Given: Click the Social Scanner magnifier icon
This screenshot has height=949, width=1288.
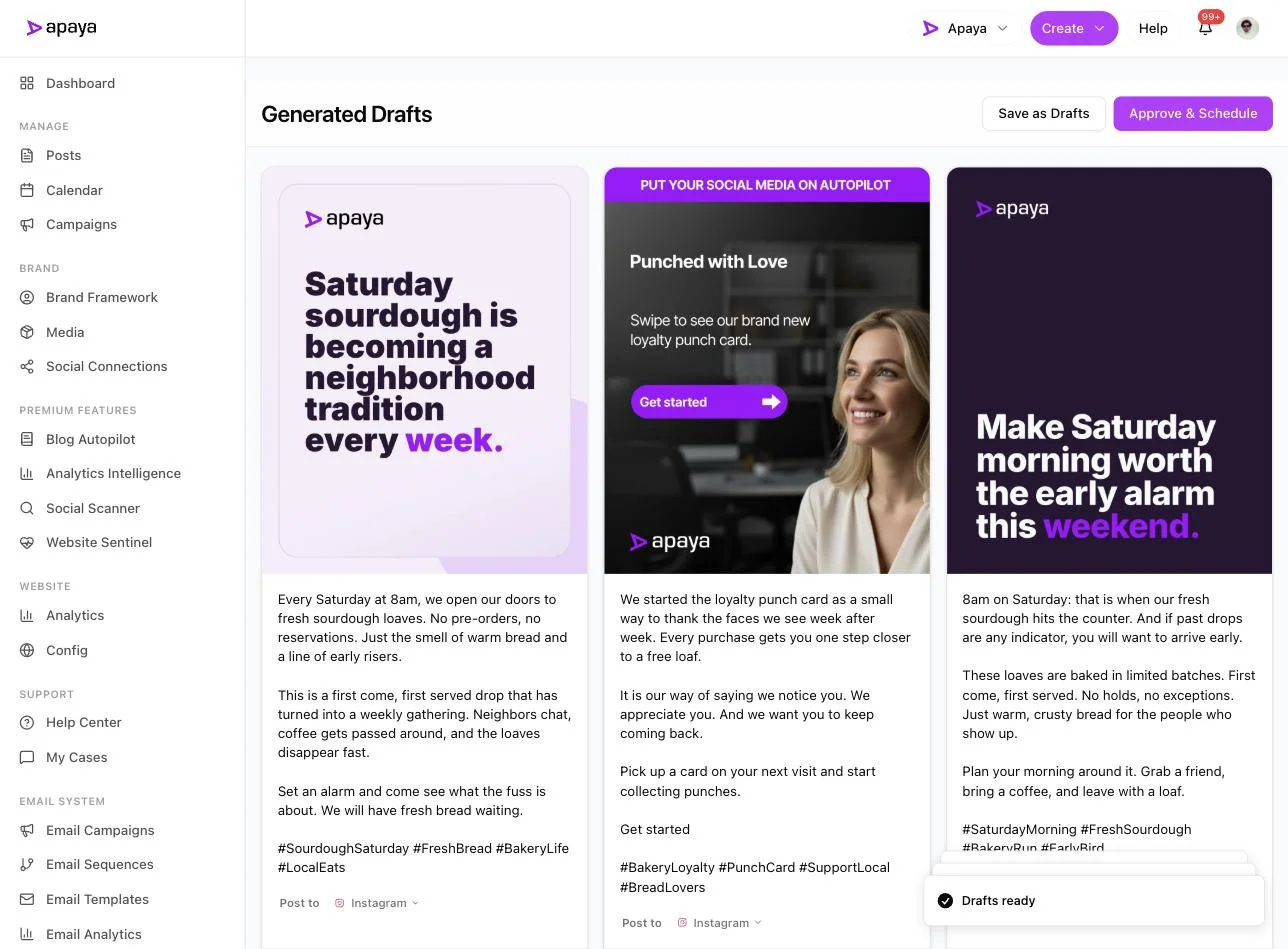Looking at the screenshot, I should pos(27,508).
